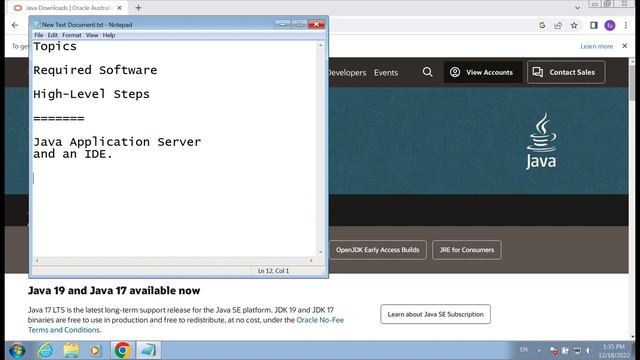This screenshot has height=360, width=640.
Task: Click 'High-Level Steps' line in Notepad
Action: click(x=91, y=94)
